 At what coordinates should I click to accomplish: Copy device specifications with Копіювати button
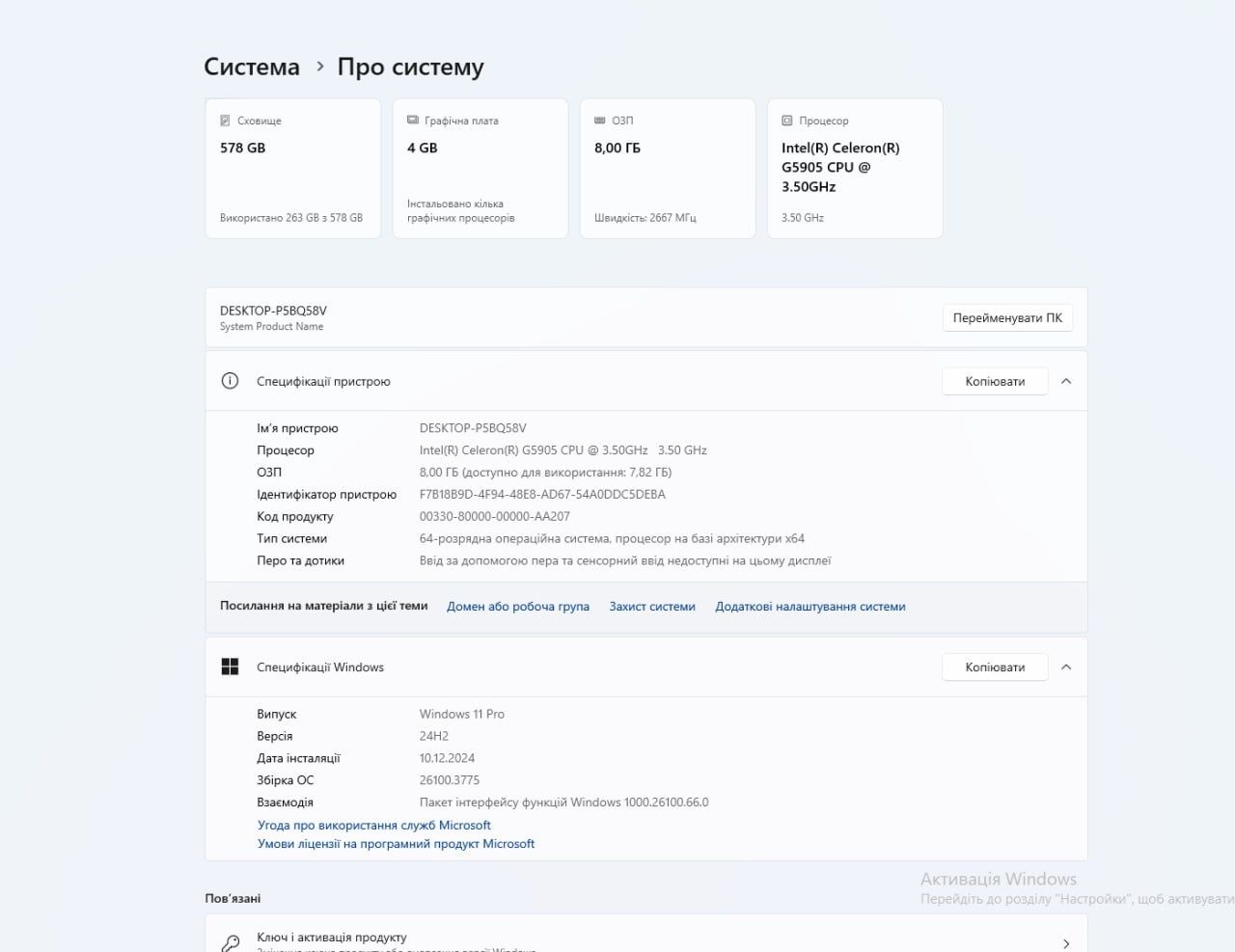(995, 381)
